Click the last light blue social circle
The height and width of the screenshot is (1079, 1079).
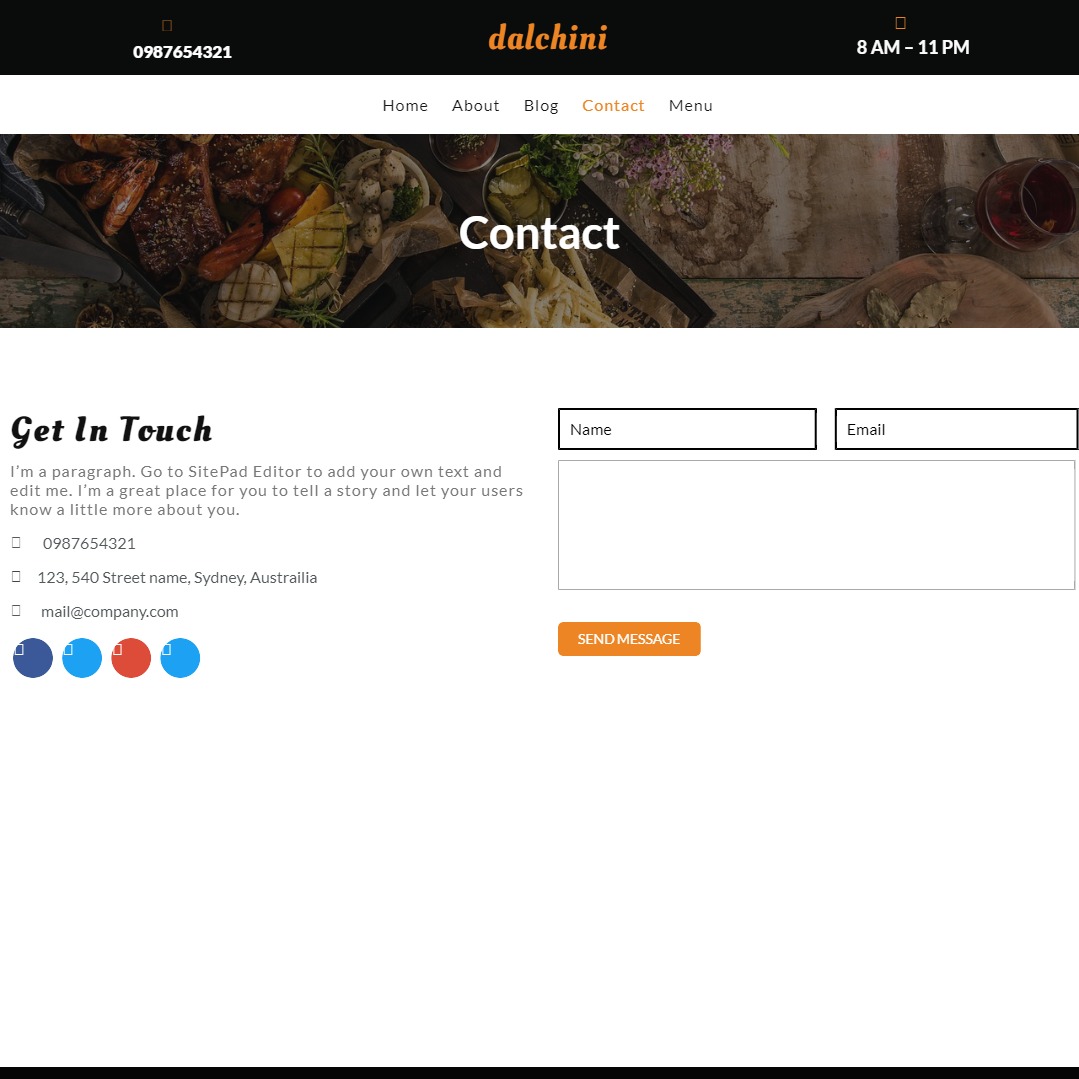[180, 658]
